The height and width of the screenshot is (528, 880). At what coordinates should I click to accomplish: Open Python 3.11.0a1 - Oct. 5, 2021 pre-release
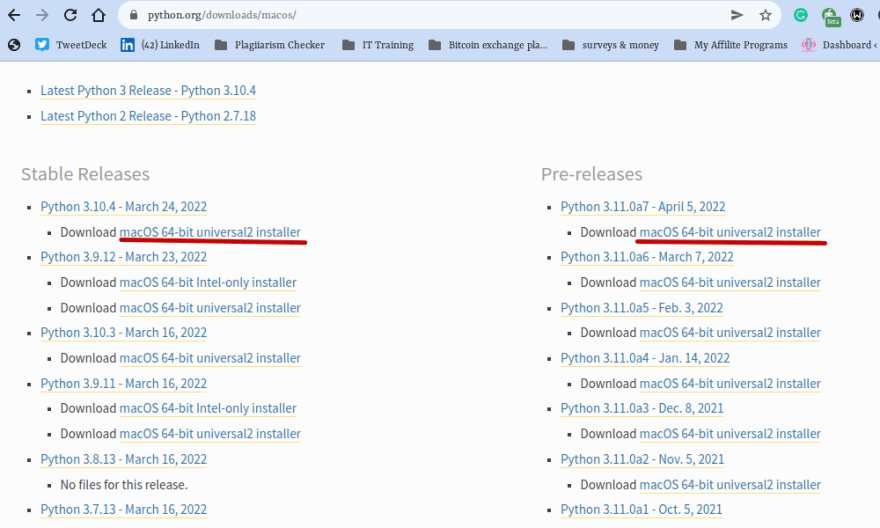coord(641,509)
